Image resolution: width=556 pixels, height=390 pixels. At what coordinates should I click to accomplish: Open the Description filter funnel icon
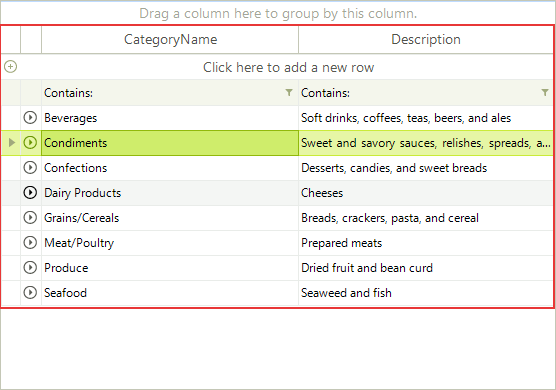tap(545, 93)
